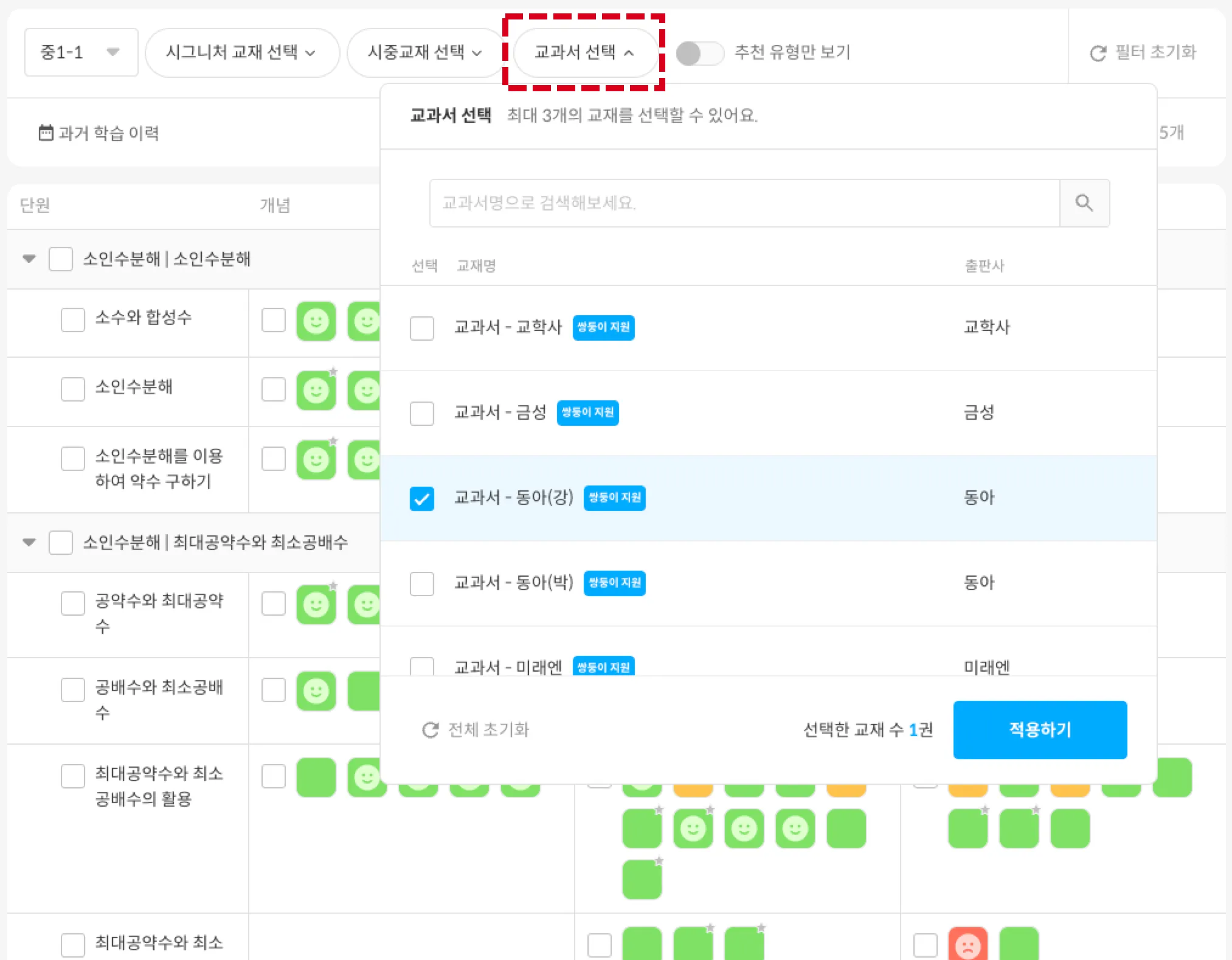This screenshot has width=1232, height=960.
Task: Click 쌍둥이 지원 badge next to 교과서 - 금성
Action: click(x=587, y=412)
